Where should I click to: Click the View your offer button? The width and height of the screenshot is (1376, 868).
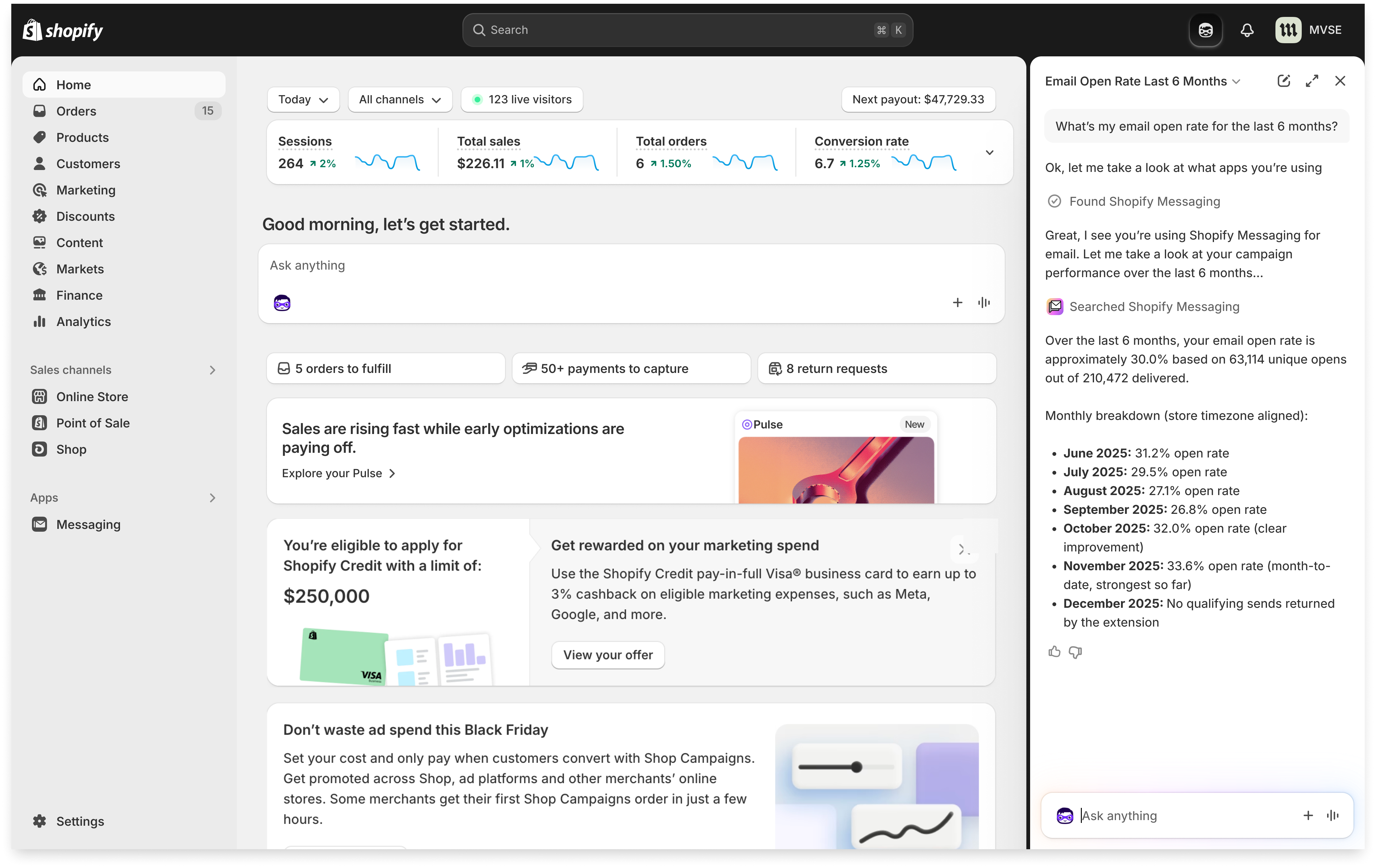pos(607,654)
